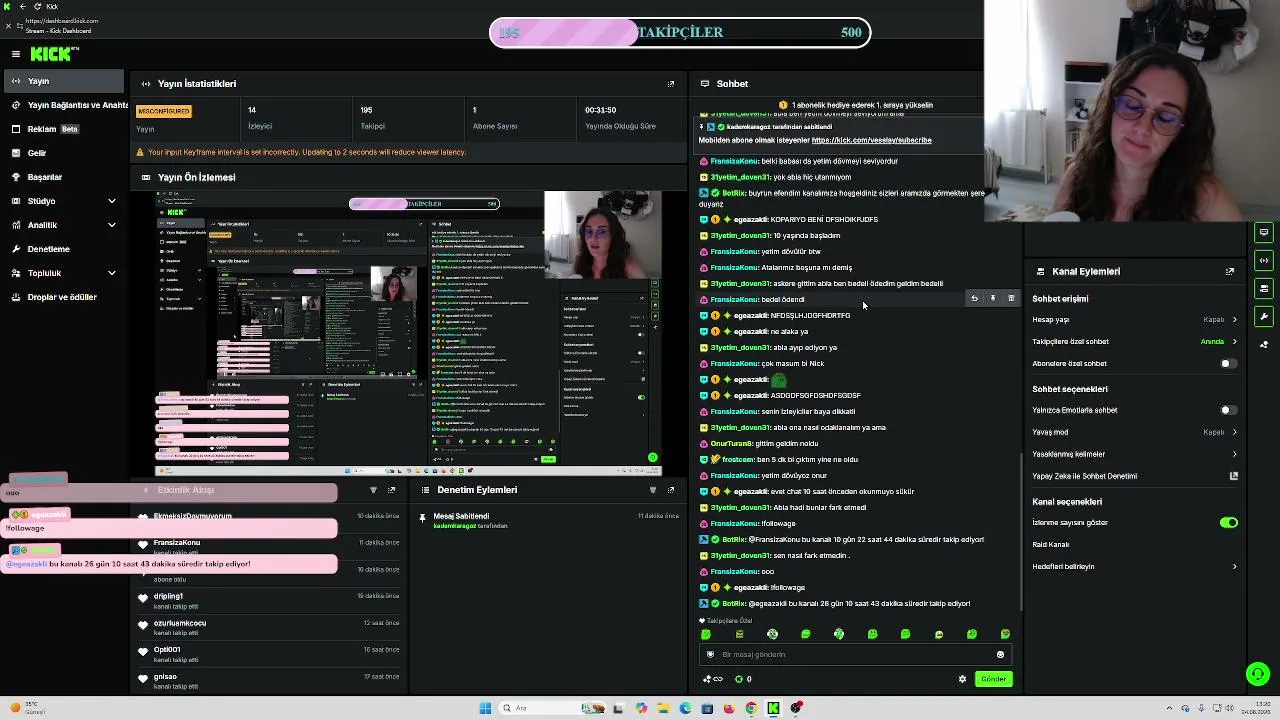The height and width of the screenshot is (720, 1280).
Task: Open Hesap yaşı setting chevron
Action: pyautogui.click(x=1234, y=320)
